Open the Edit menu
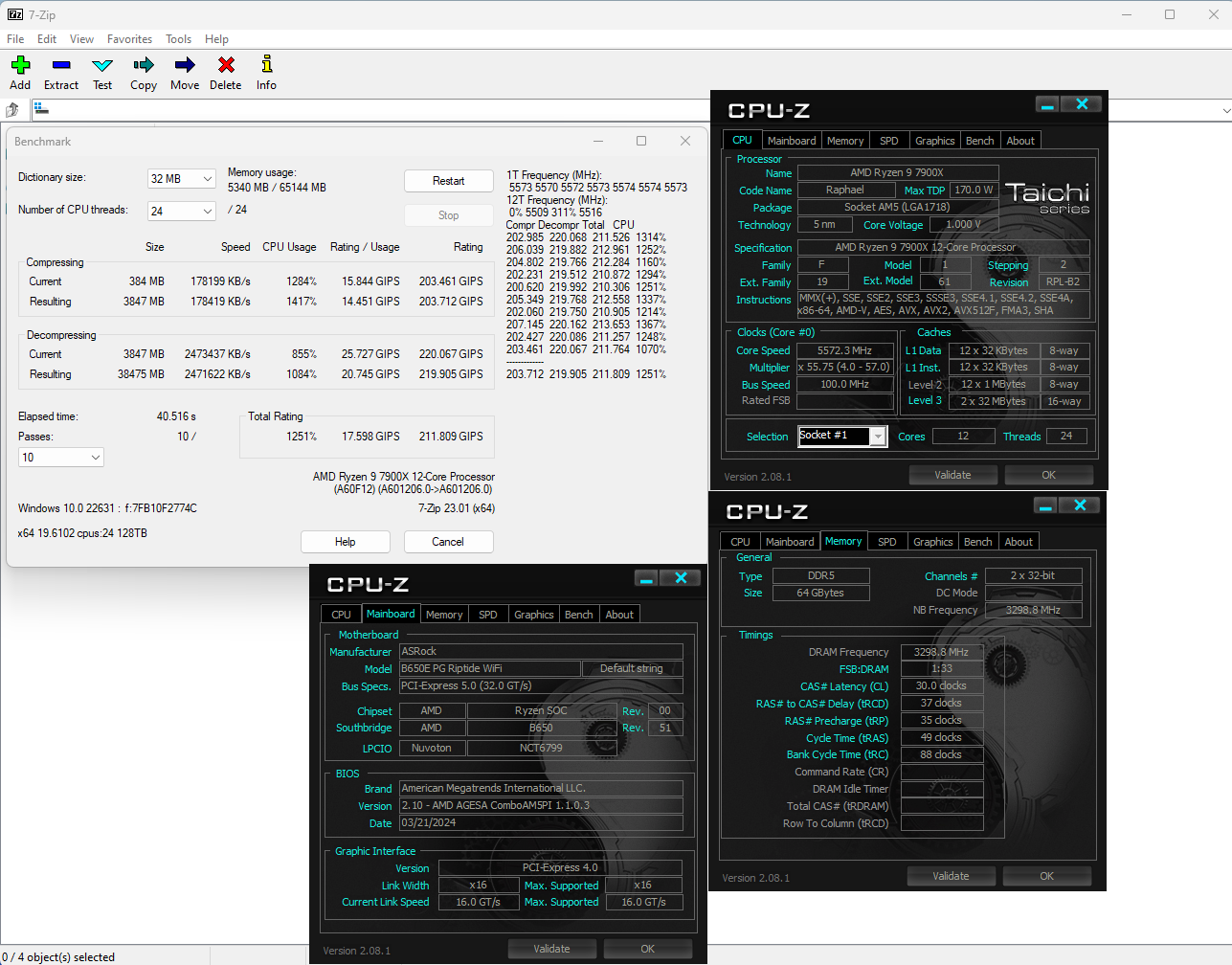Viewport: 1232px width, 965px height. click(x=47, y=39)
